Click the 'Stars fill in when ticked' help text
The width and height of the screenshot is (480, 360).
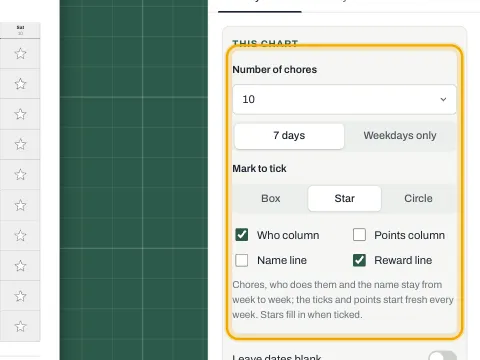(311, 315)
